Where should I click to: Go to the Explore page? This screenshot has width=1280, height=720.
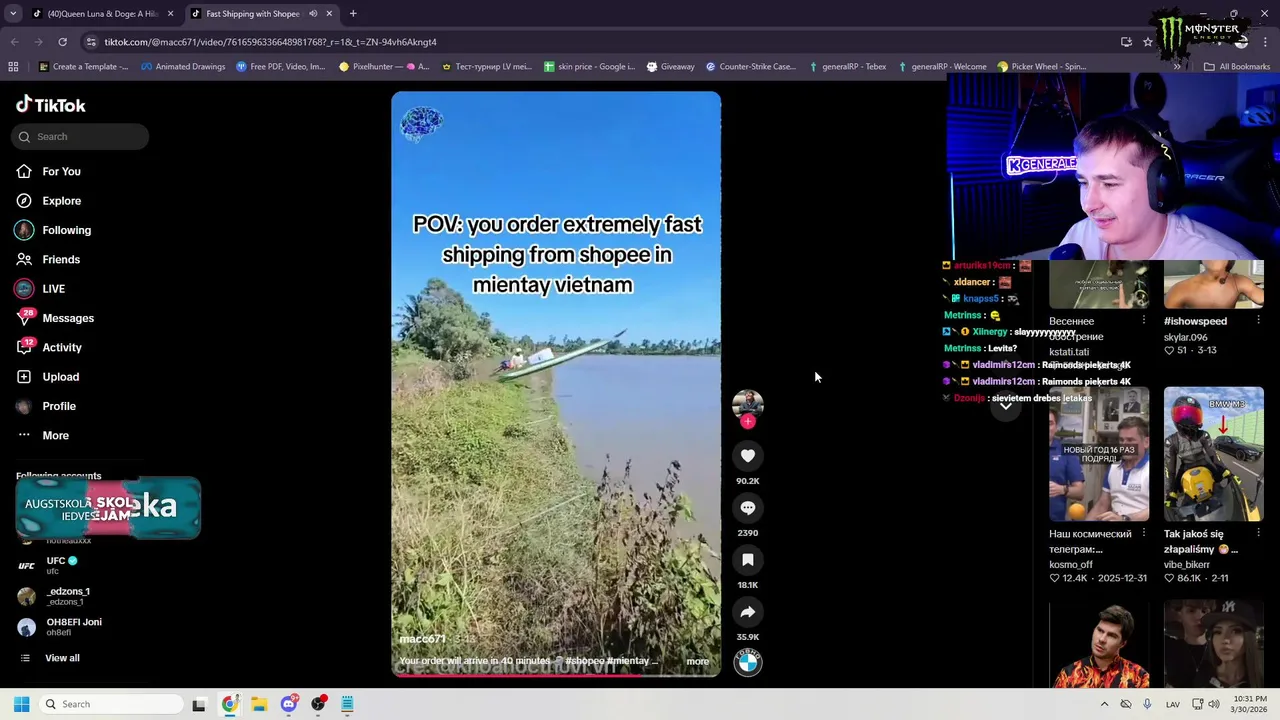pyautogui.click(x=61, y=201)
